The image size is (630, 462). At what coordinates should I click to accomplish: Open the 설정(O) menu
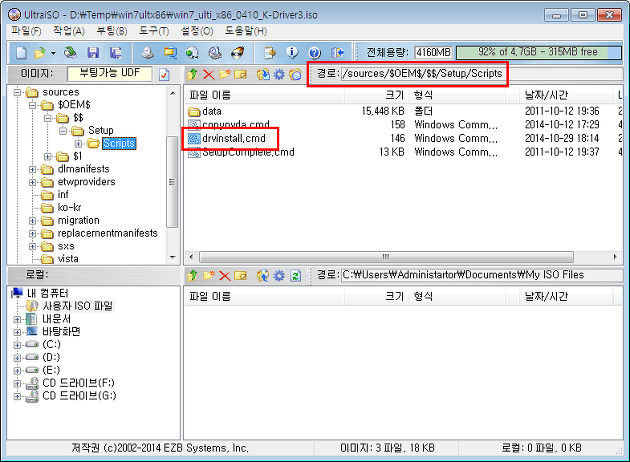(x=197, y=31)
